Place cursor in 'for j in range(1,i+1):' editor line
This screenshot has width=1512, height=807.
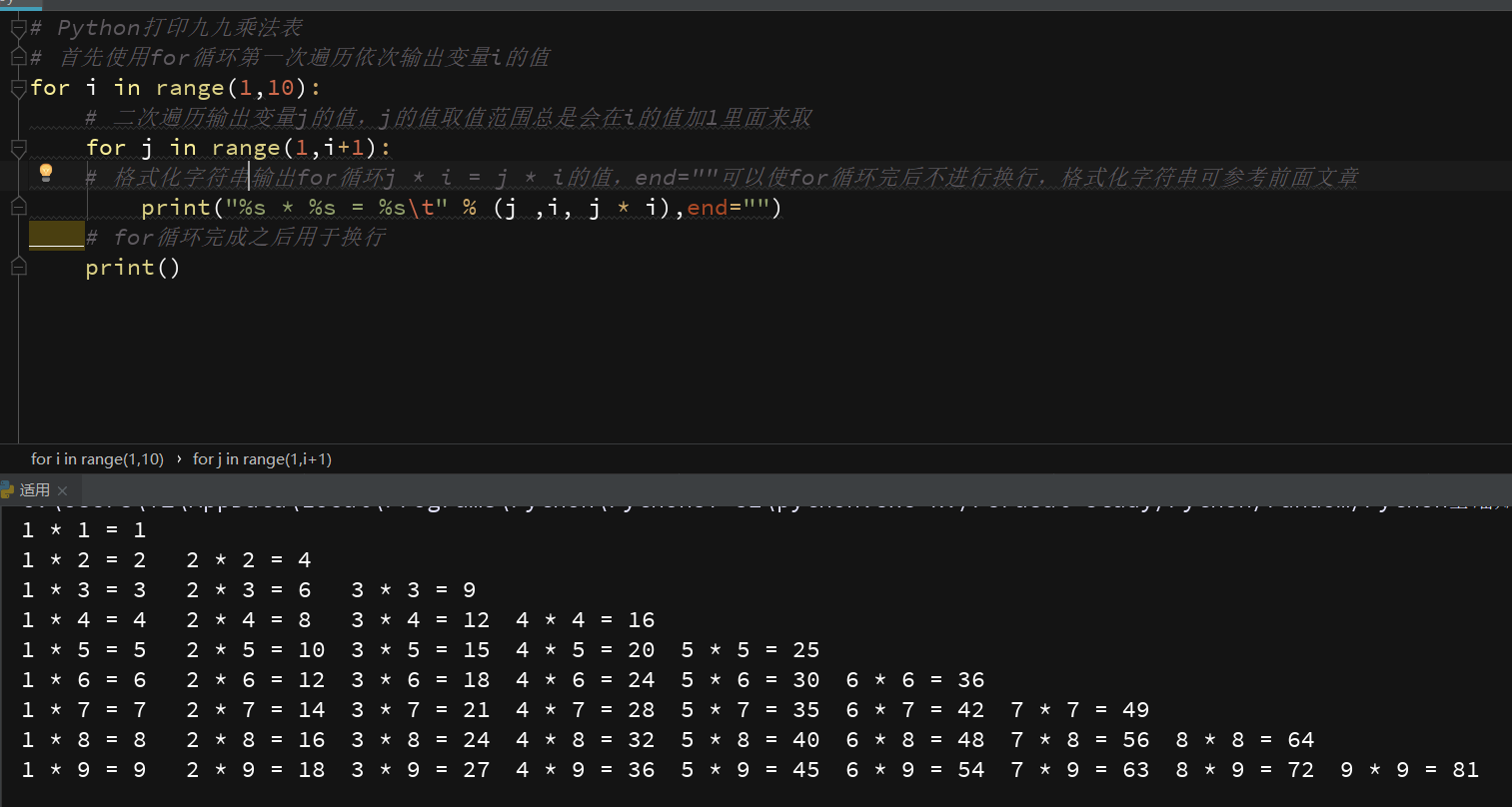[239, 148]
